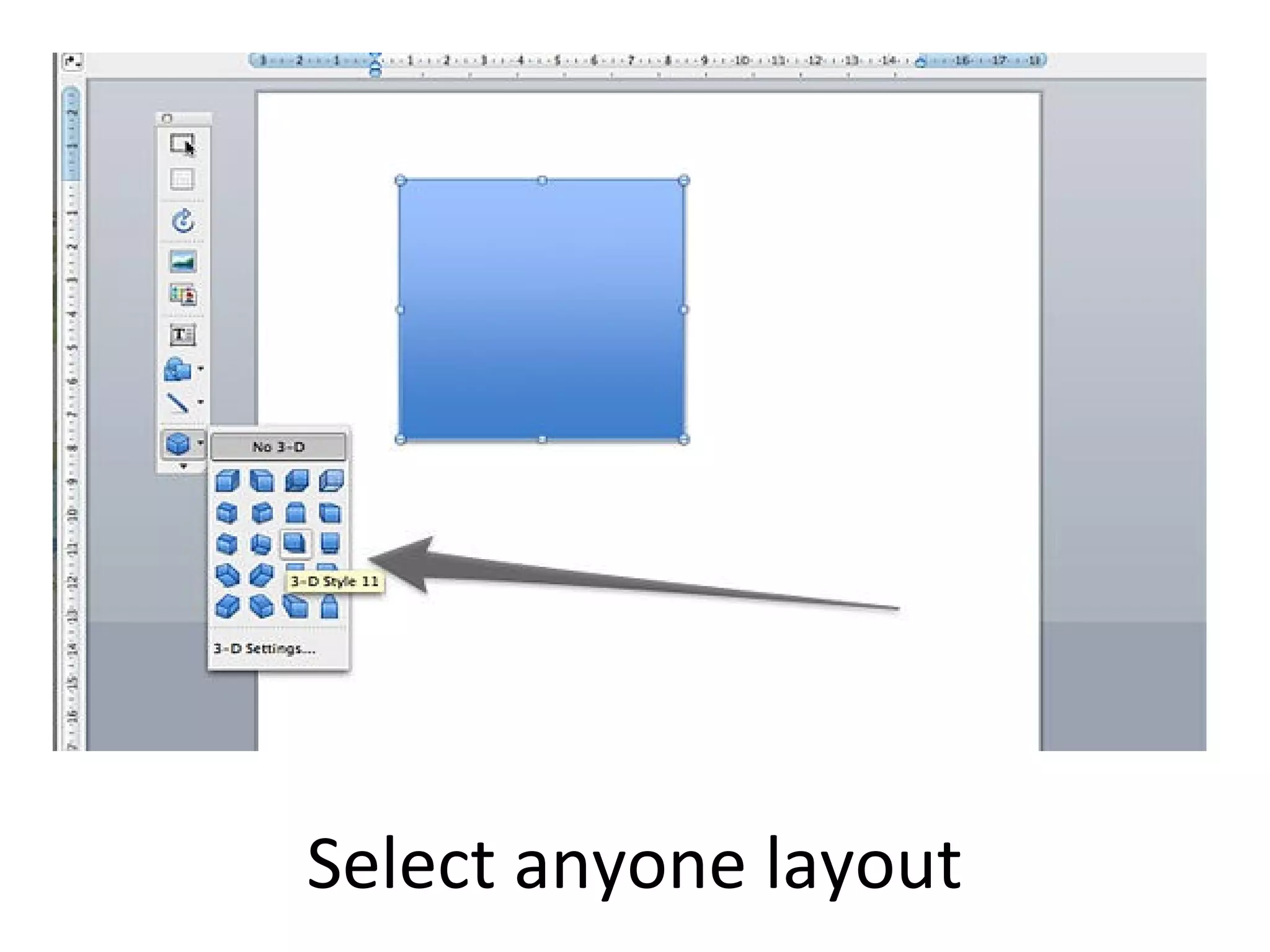Viewport: 1270px width, 952px height.
Task: Apply 3-D Style 20 in last row
Action: (x=331, y=607)
